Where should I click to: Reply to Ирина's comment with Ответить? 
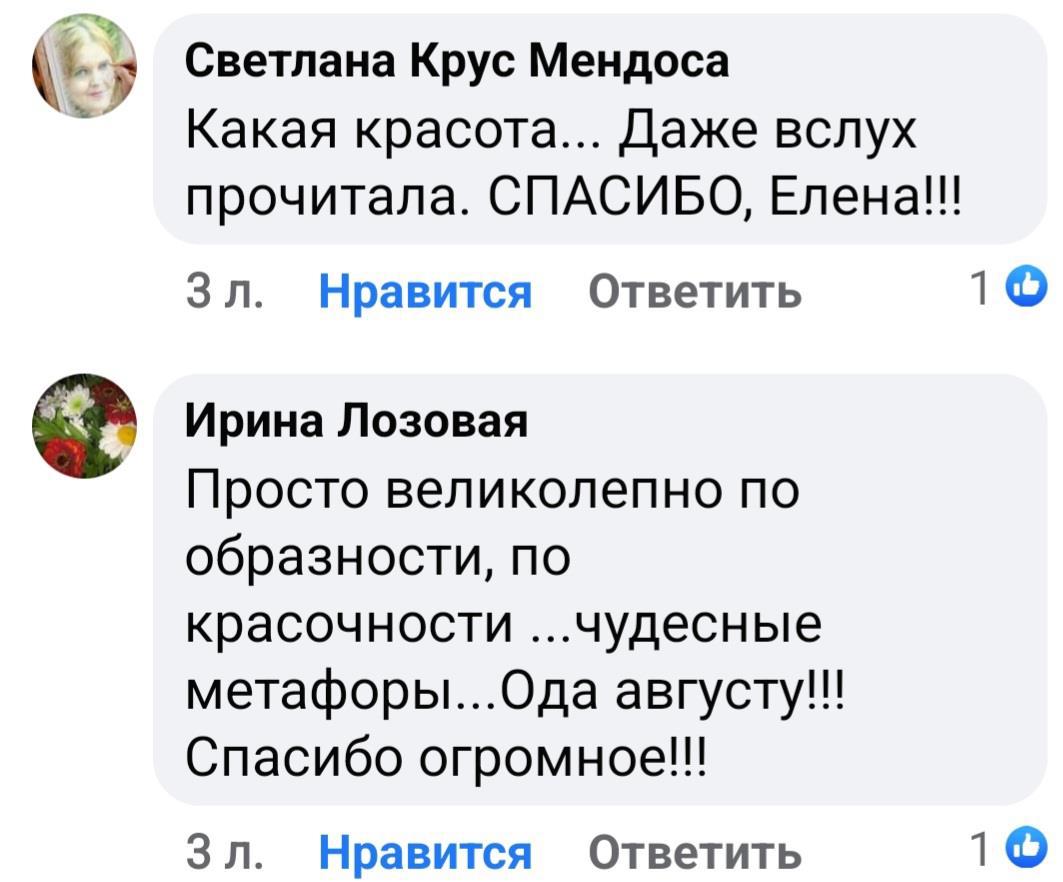695,854
